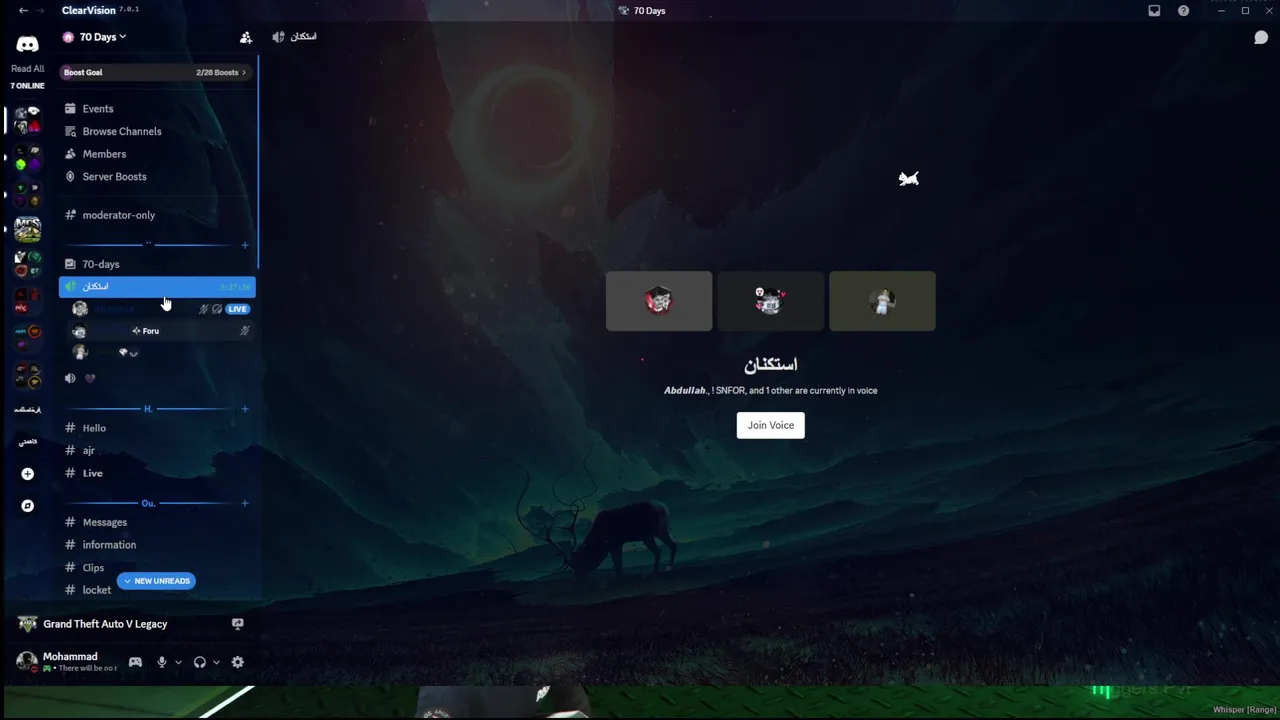Open the microphone input options arrow
The image size is (1280, 720).
point(178,662)
